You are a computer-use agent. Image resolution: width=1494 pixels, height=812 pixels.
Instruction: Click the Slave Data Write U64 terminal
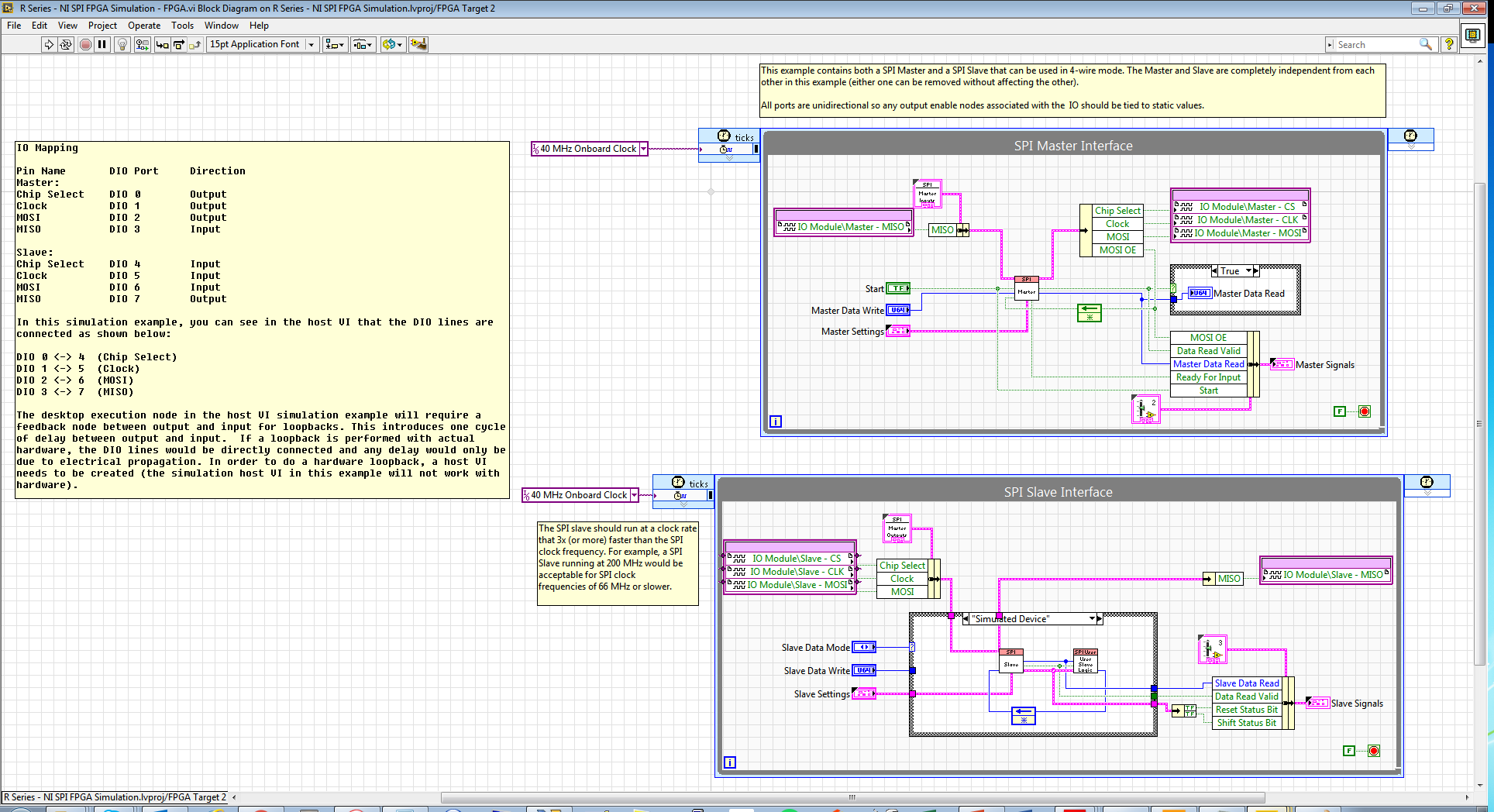tap(864, 670)
